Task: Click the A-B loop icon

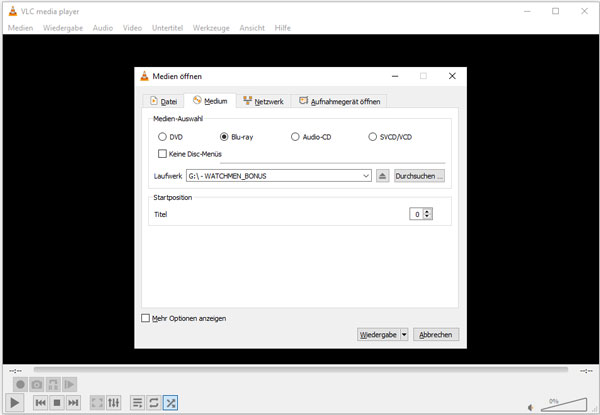Action: tap(53, 384)
